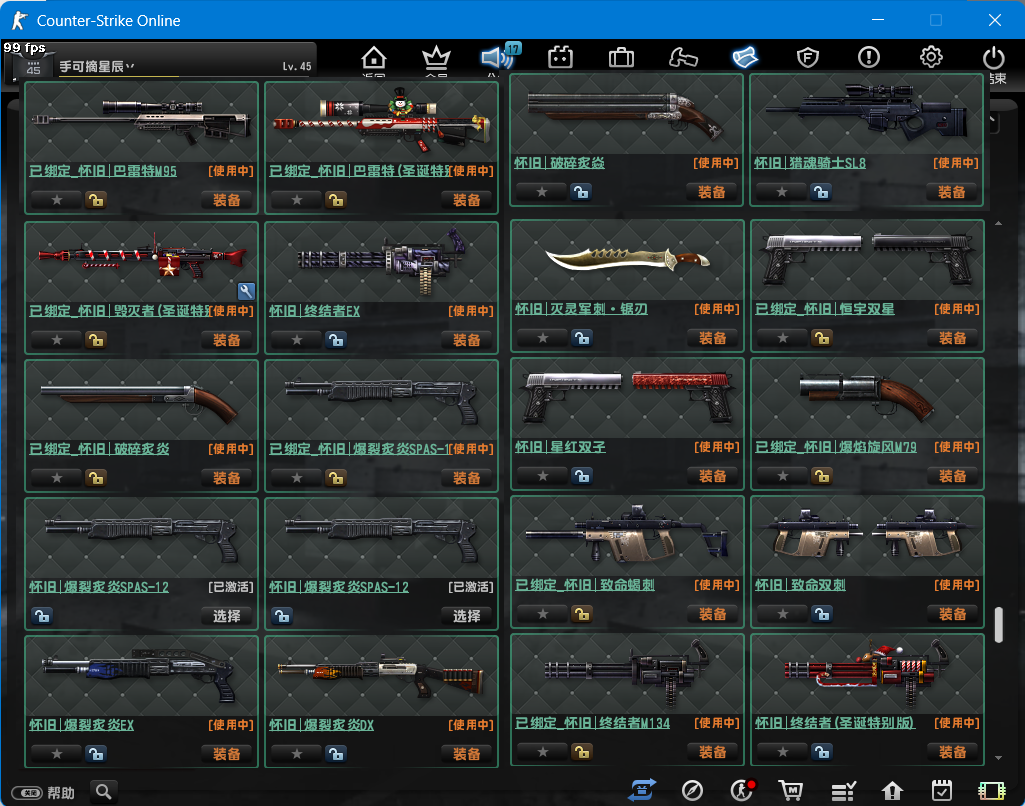The width and height of the screenshot is (1025, 806).
Task: Open the calendar check icon at bottom
Action: tap(942, 791)
